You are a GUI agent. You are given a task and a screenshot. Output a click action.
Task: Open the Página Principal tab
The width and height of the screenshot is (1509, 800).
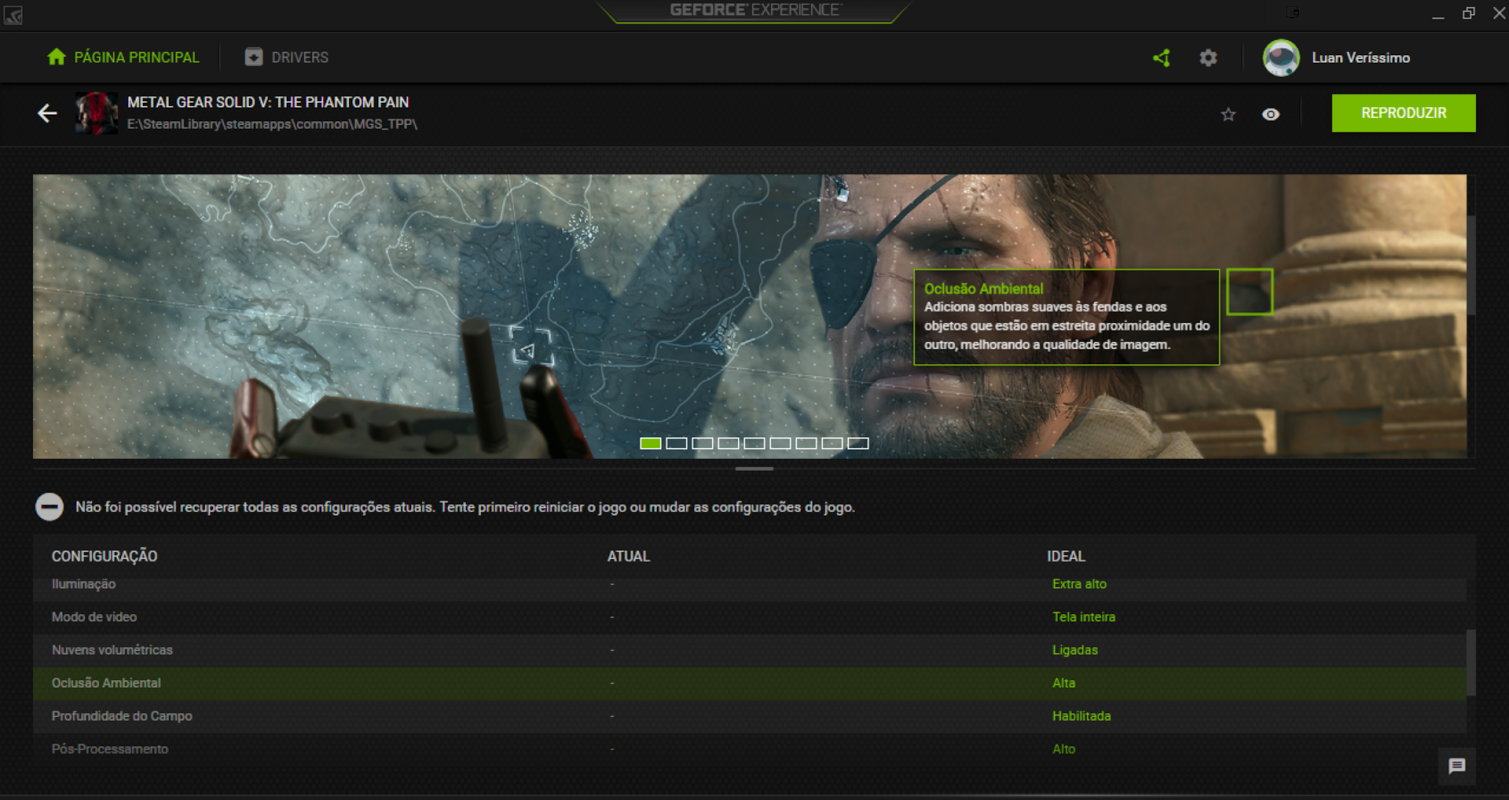123,57
